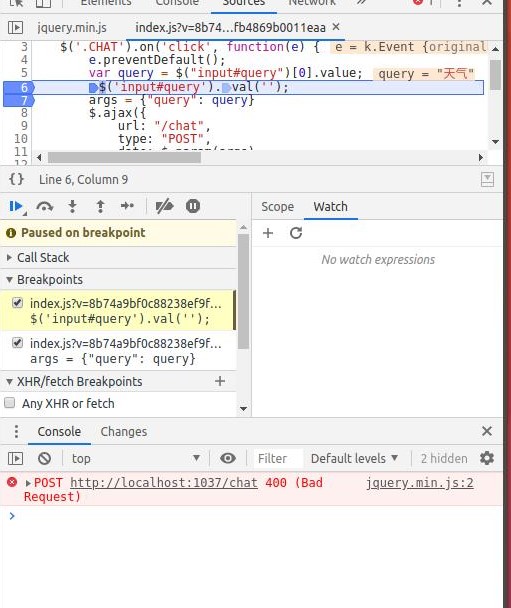Screen dimensions: 511x608
Task: Select the index.js file tab
Action: 230,28
